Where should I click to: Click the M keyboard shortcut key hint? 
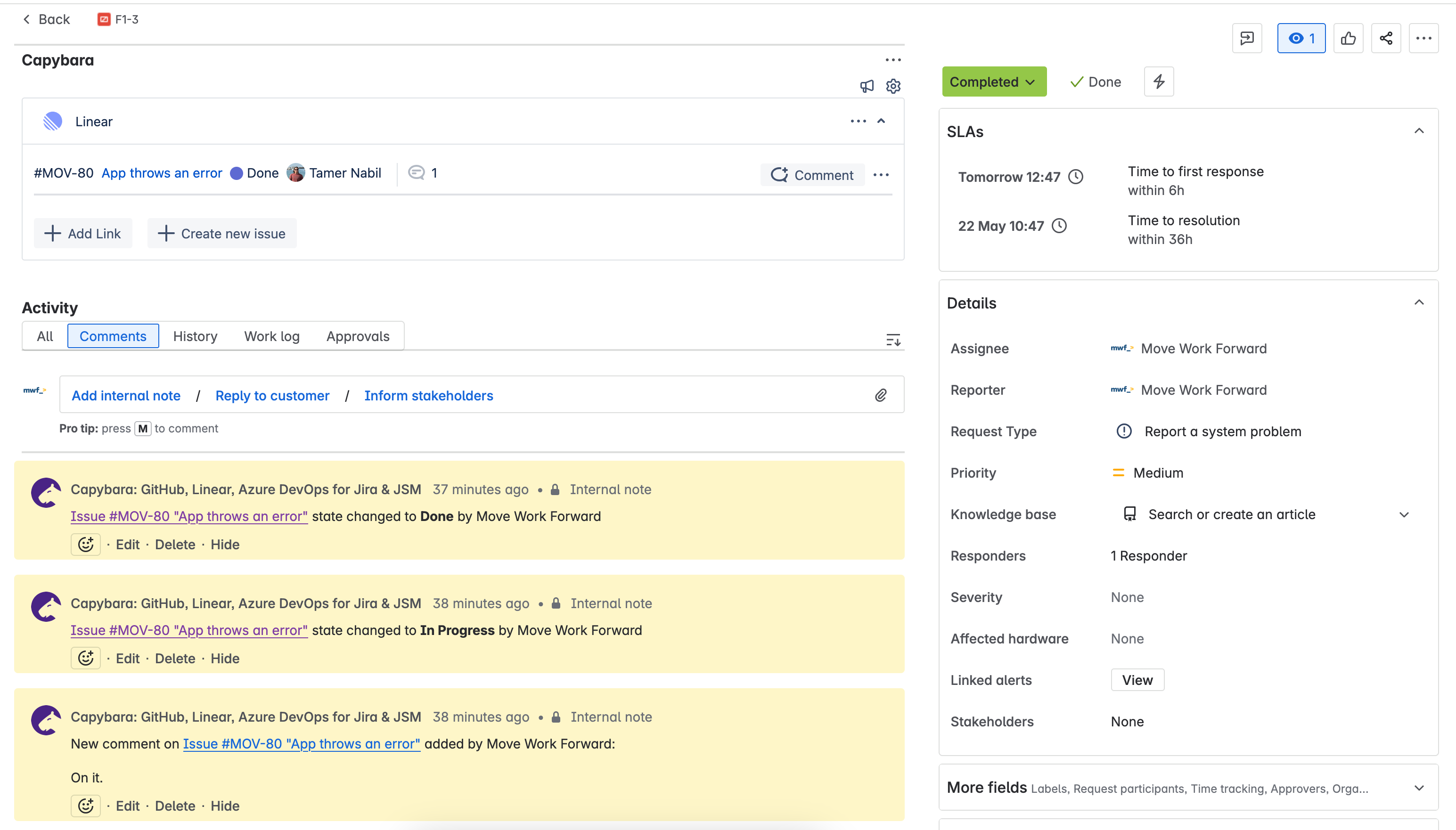[142, 429]
